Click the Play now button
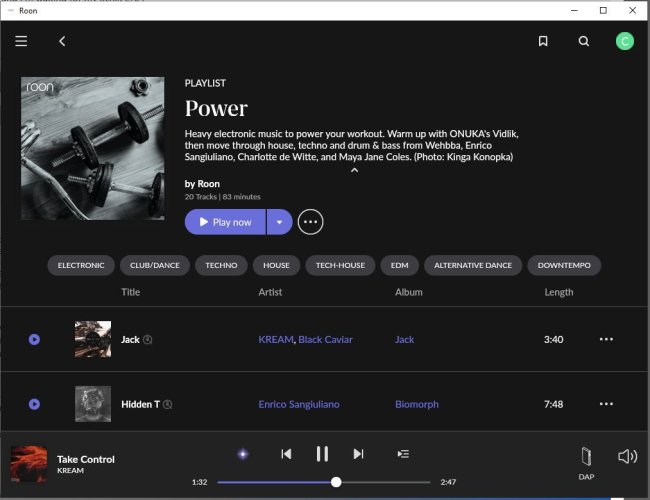The image size is (650, 500). pyautogui.click(x=225, y=222)
